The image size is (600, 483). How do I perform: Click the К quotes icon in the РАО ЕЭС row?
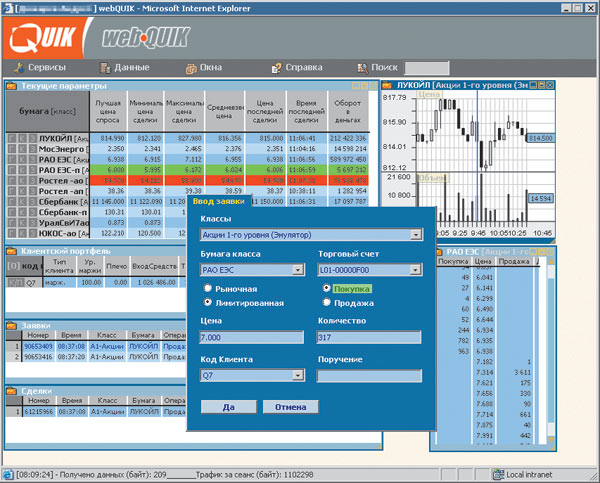pos(22,159)
